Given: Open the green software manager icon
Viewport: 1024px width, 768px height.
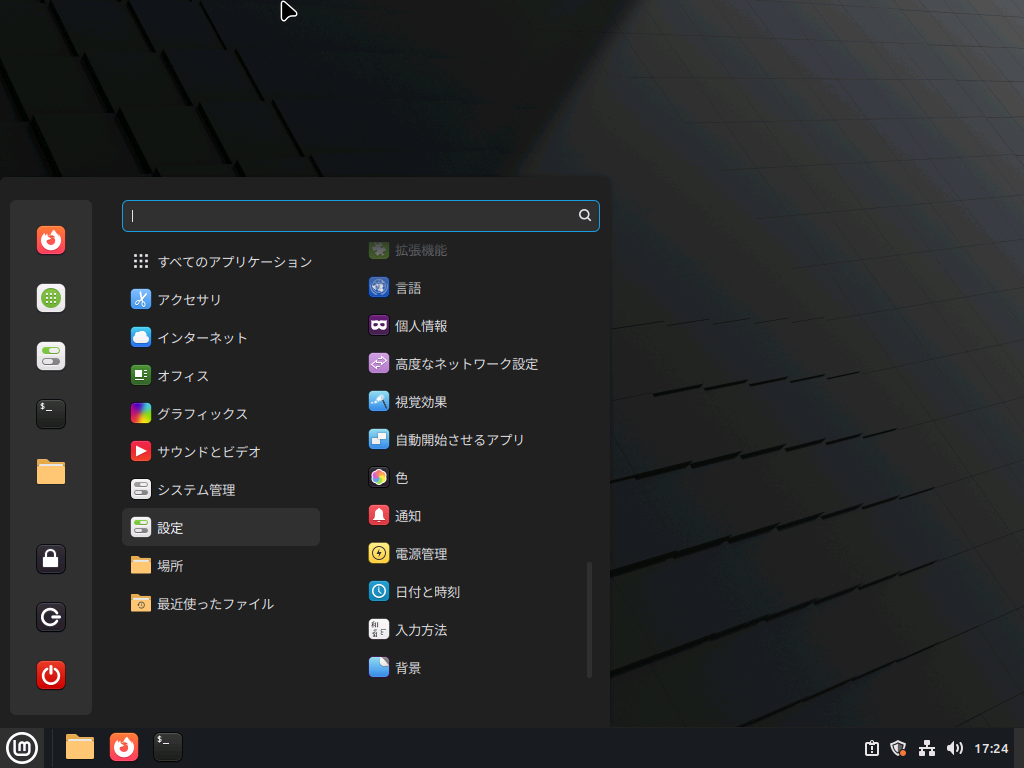Looking at the screenshot, I should tap(51, 298).
